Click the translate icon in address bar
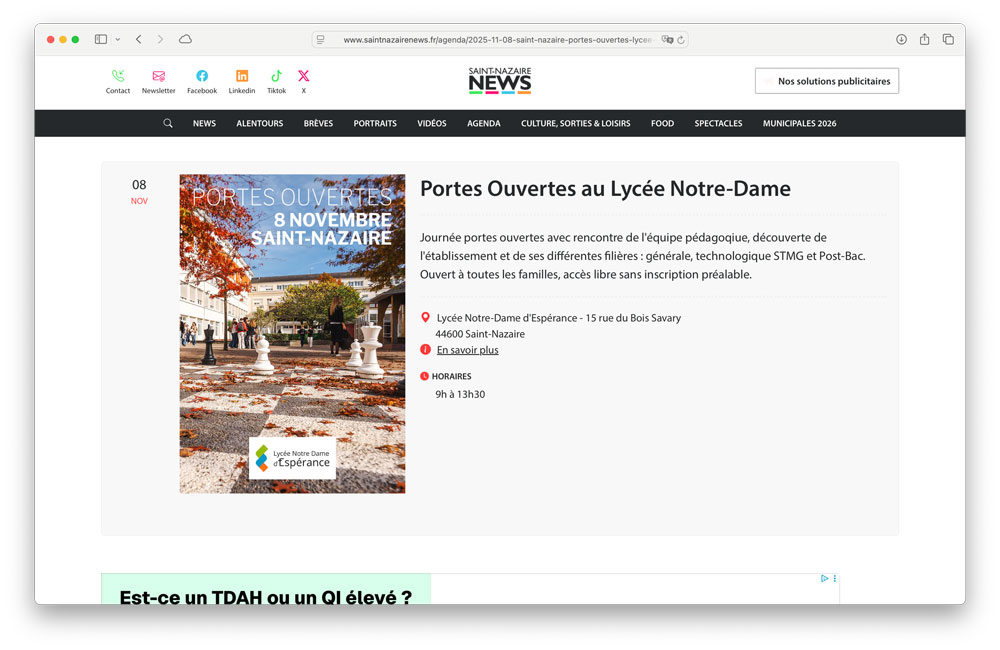Image resolution: width=1000 pixels, height=650 pixels. click(667, 40)
